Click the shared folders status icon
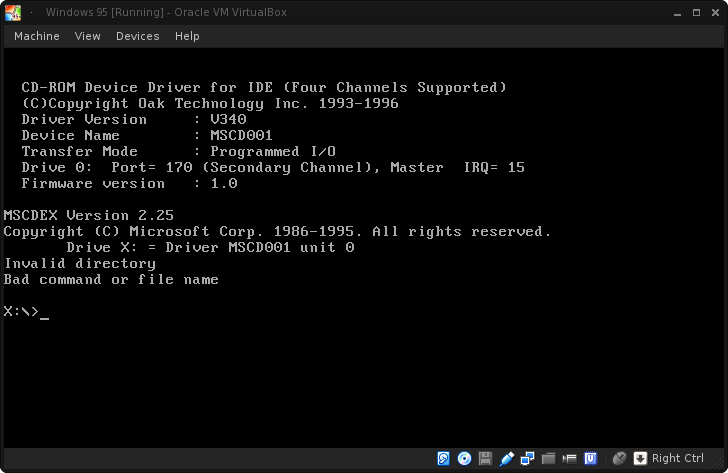The height and width of the screenshot is (473, 728). (x=548, y=459)
